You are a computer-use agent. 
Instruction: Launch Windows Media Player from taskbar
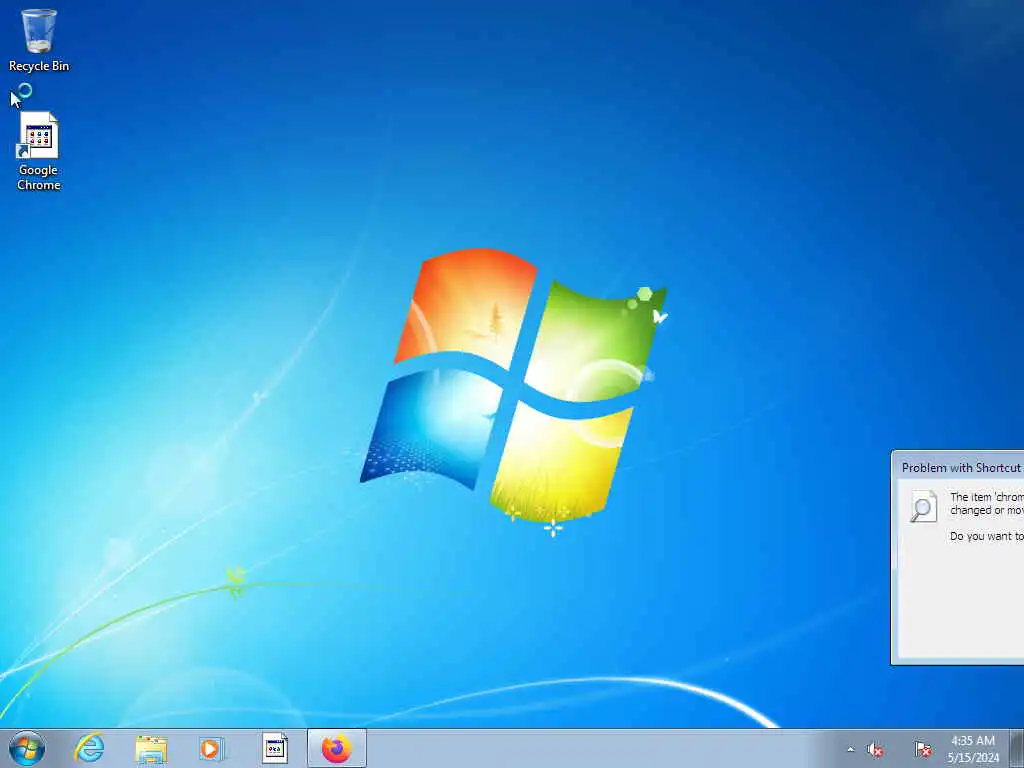(211, 748)
